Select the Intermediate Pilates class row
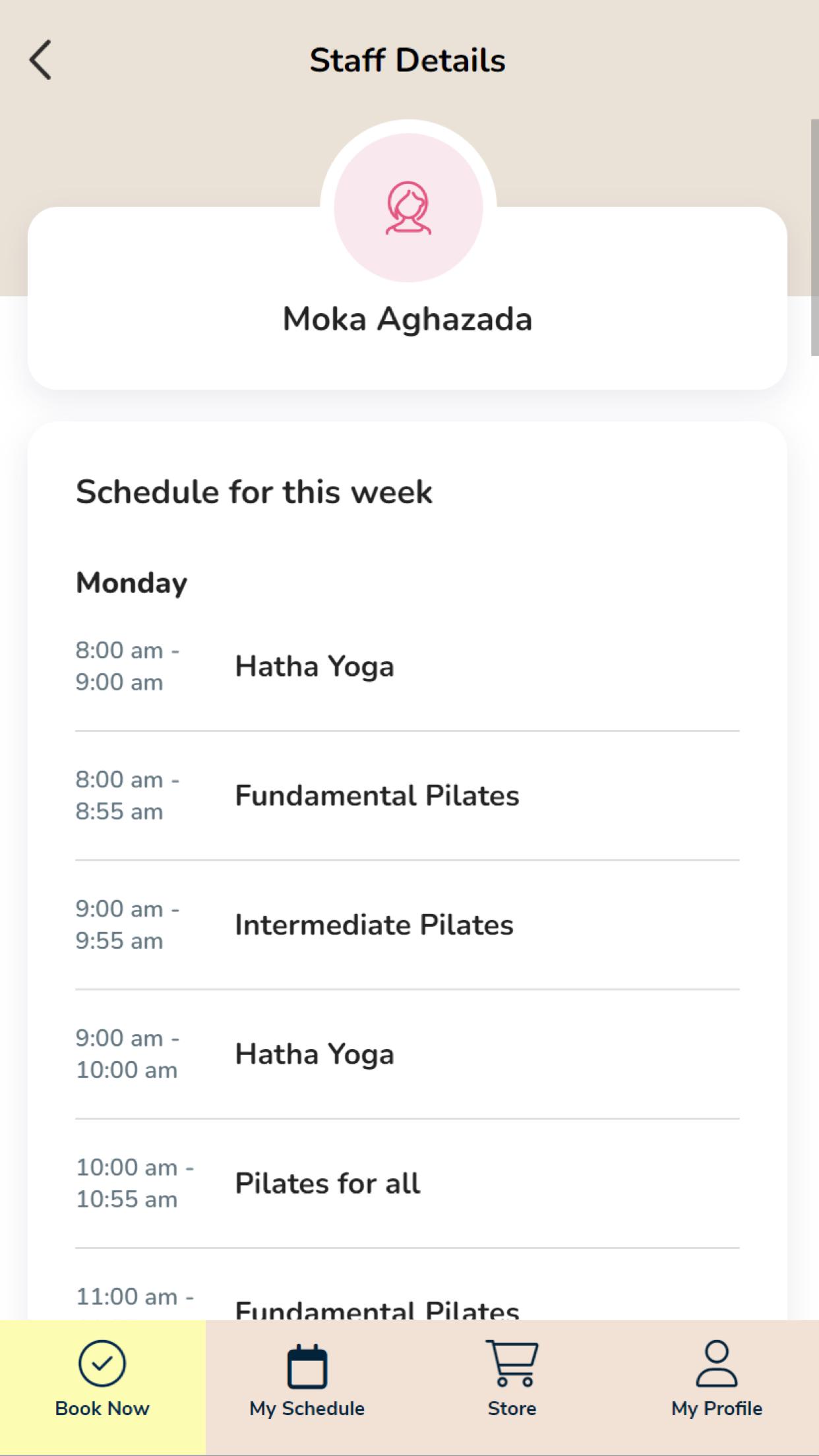The image size is (819, 1456). coord(408,925)
